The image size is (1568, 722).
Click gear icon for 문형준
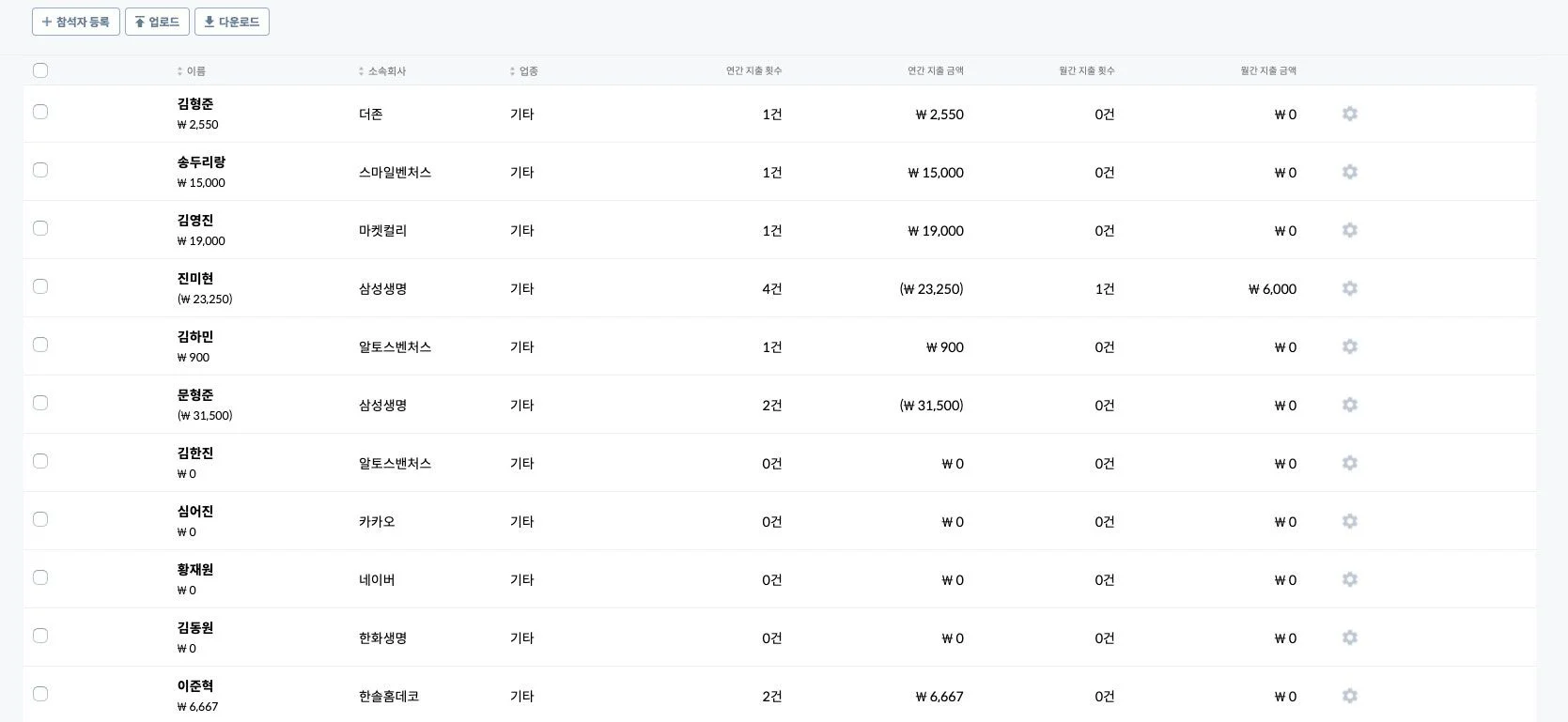coord(1350,405)
